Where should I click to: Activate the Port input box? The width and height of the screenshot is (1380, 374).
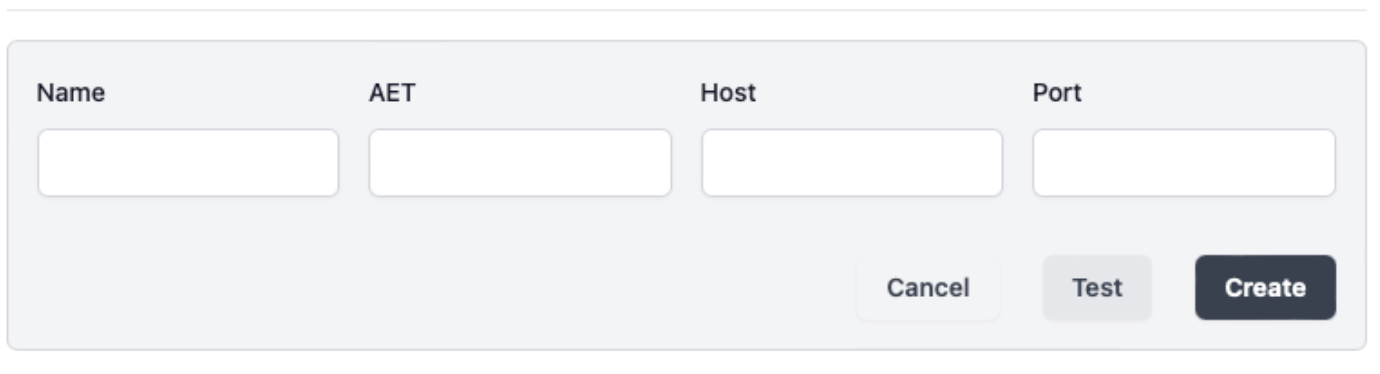[1184, 163]
